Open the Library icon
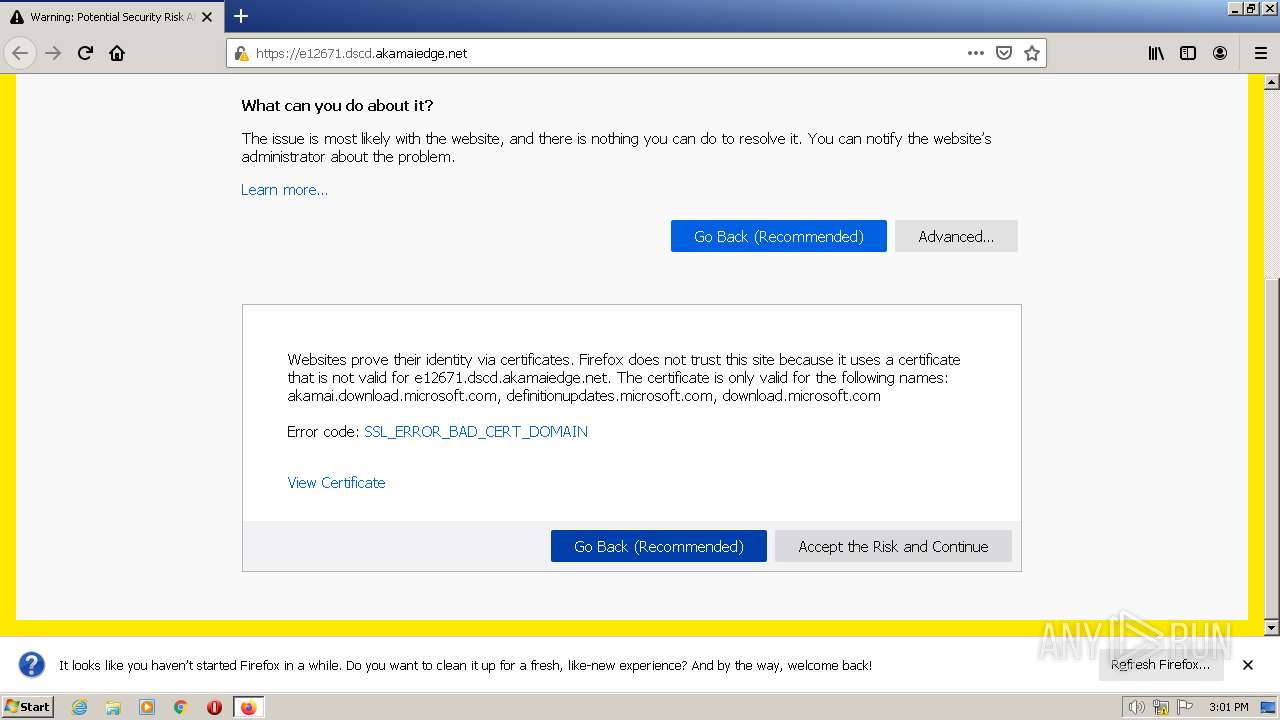1280x720 pixels. (1156, 53)
